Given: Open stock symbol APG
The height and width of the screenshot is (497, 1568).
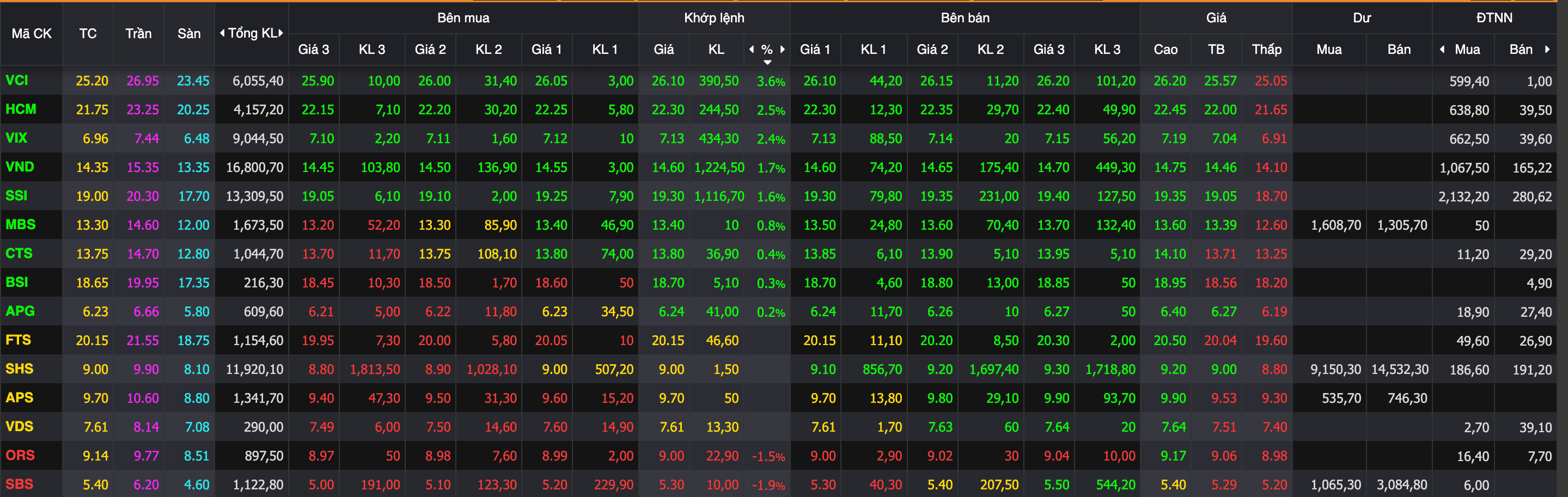Looking at the screenshot, I should [x=20, y=311].
